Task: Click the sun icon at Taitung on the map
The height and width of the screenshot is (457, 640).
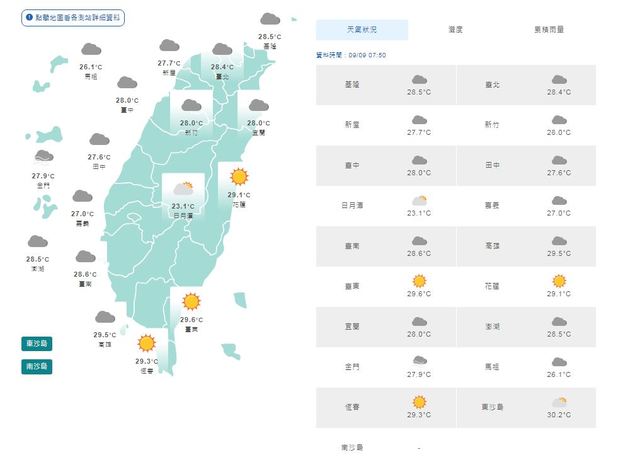Action: coord(191,300)
